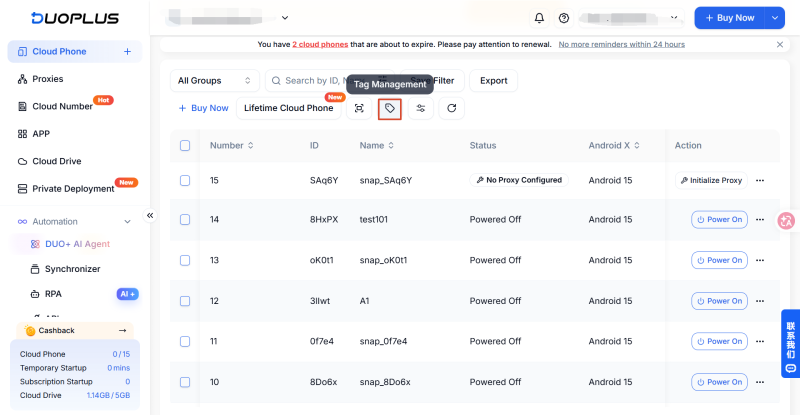Screen dimensions: 800x415
Task: Power On the snap_oK0t1 phone
Action: pos(719,260)
